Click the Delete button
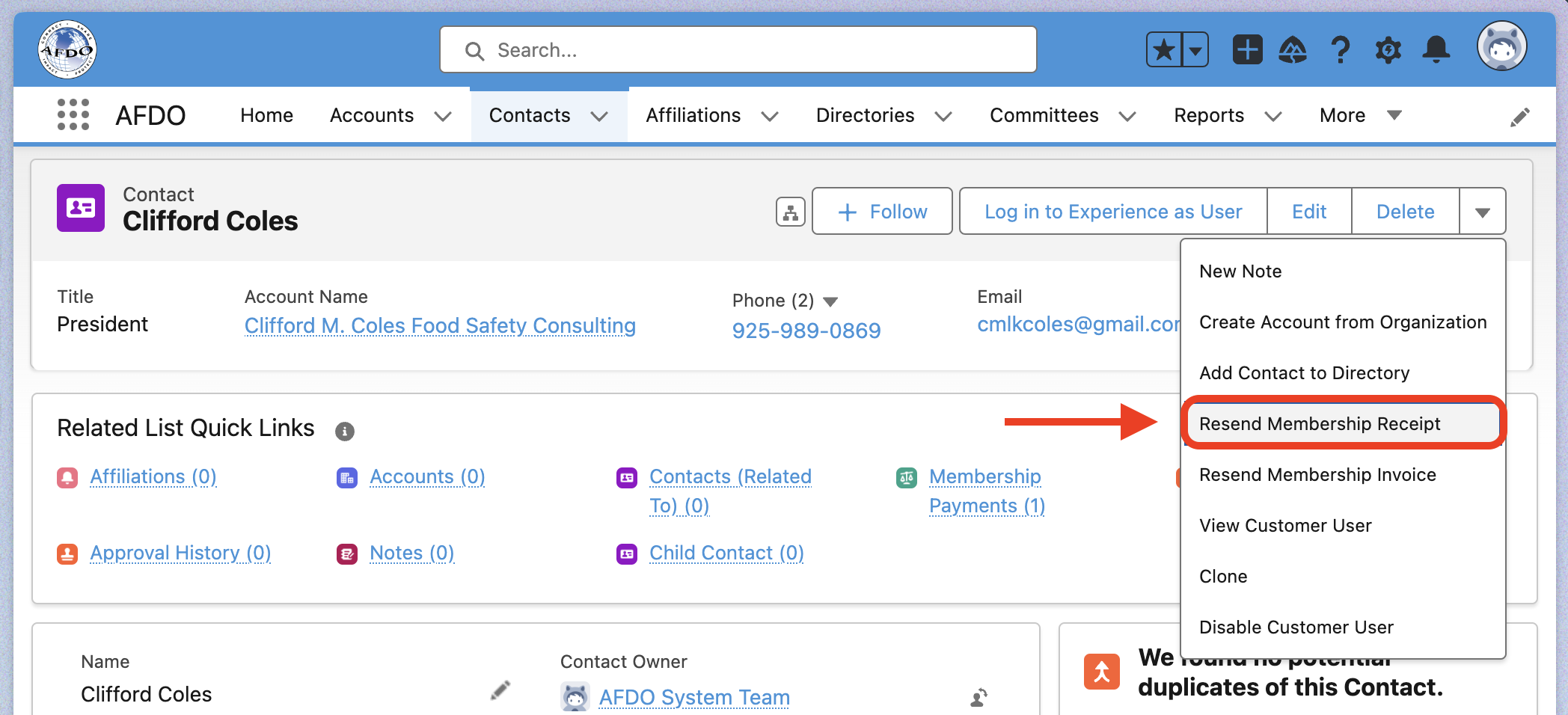Image resolution: width=1568 pixels, height=715 pixels. 1405,212
